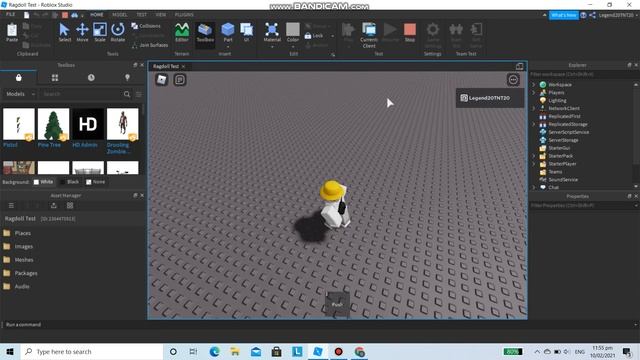This screenshot has width=640, height=360.
Task: Expand the StarterPlayer node
Action: point(533,164)
